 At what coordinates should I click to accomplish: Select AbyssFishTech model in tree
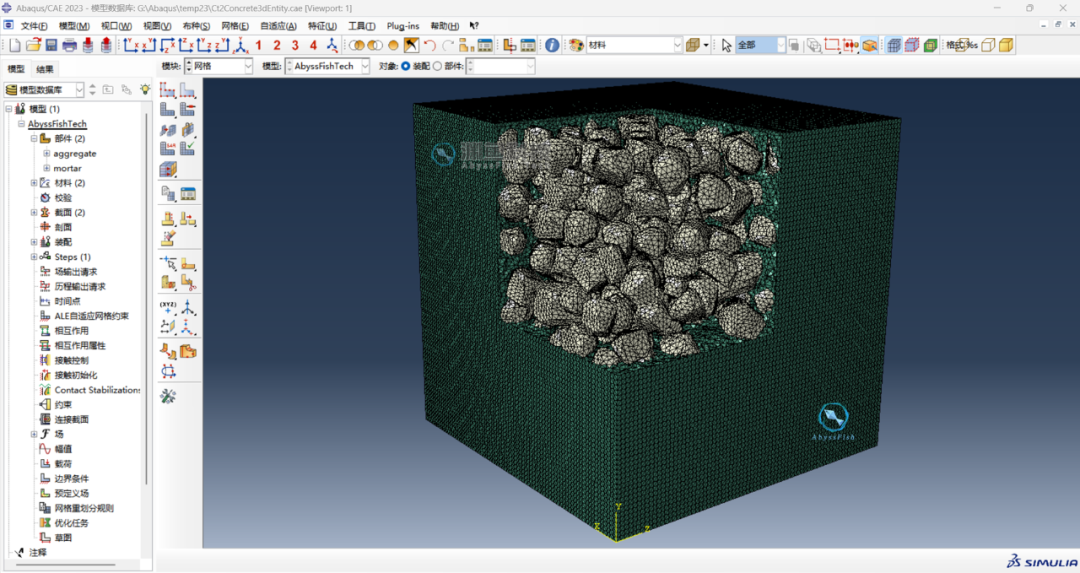(x=57, y=124)
